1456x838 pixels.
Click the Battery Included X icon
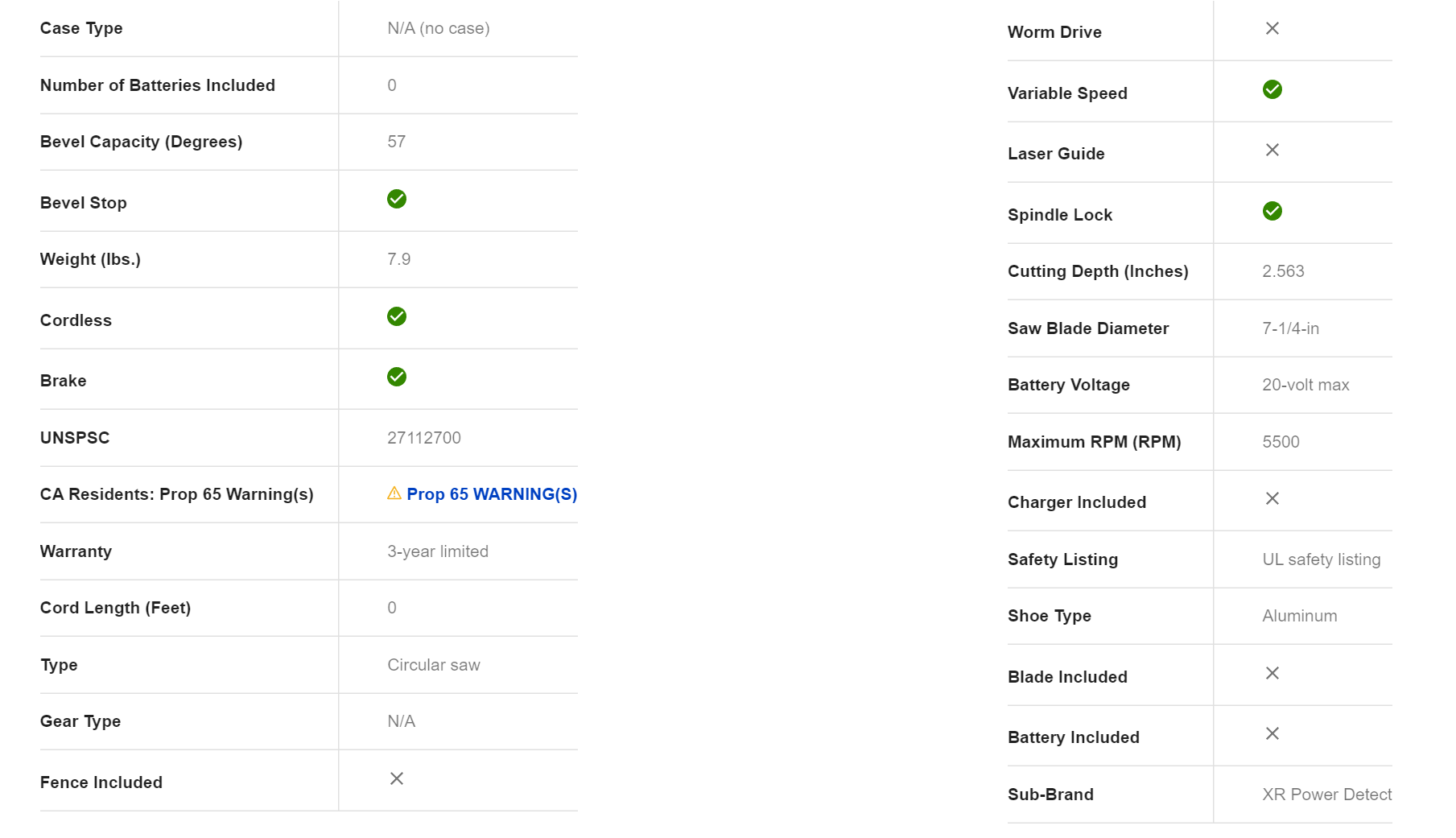(x=1272, y=733)
